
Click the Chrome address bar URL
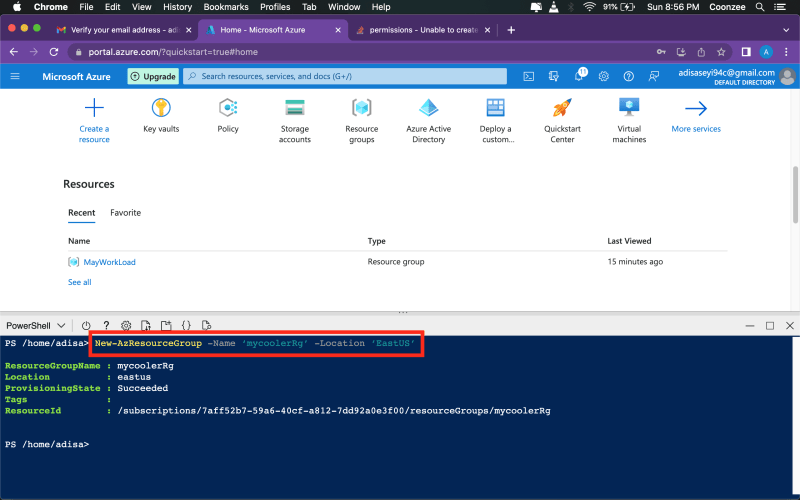tap(173, 52)
